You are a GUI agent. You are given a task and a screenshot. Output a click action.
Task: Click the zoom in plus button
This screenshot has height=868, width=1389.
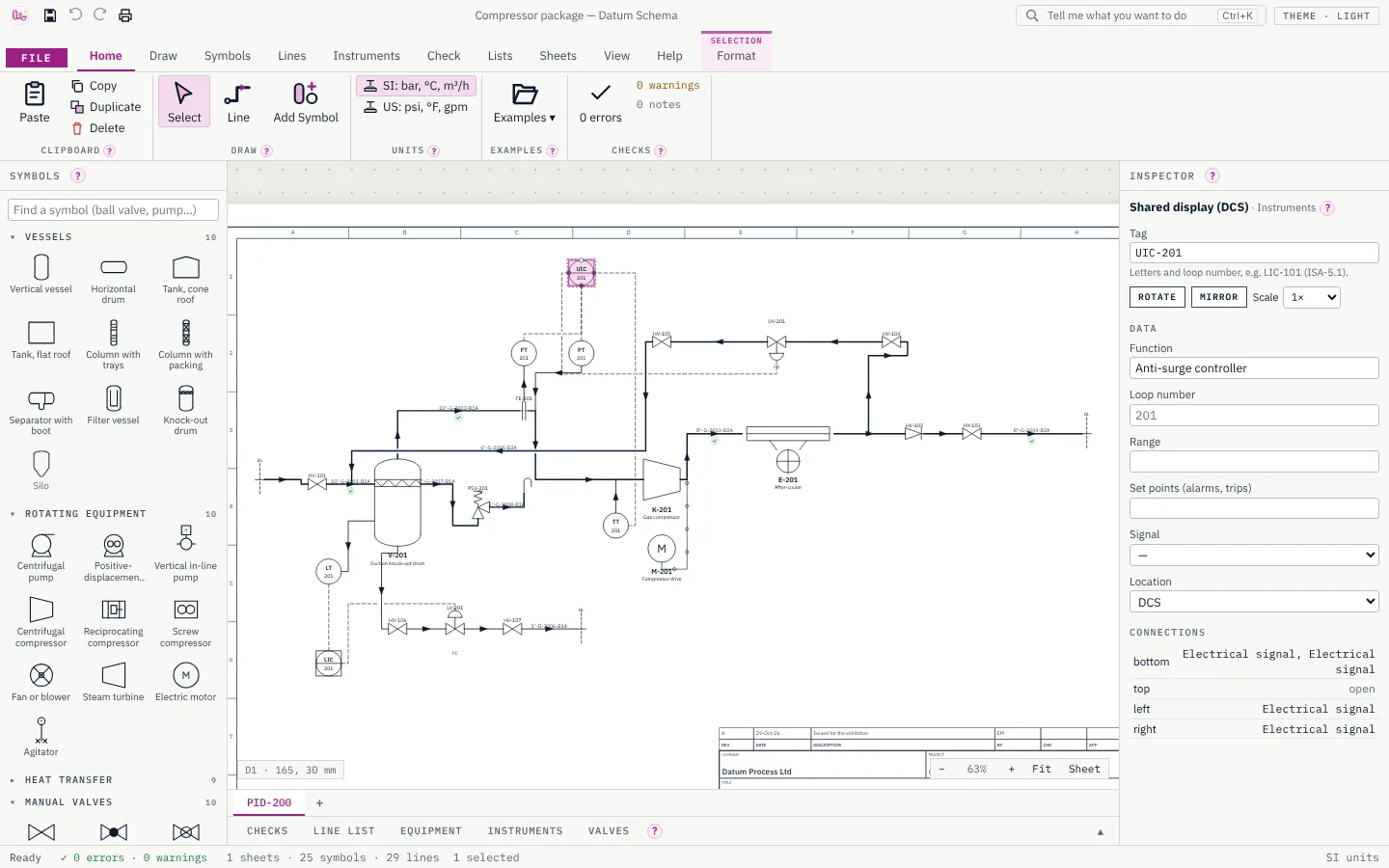point(1012,769)
